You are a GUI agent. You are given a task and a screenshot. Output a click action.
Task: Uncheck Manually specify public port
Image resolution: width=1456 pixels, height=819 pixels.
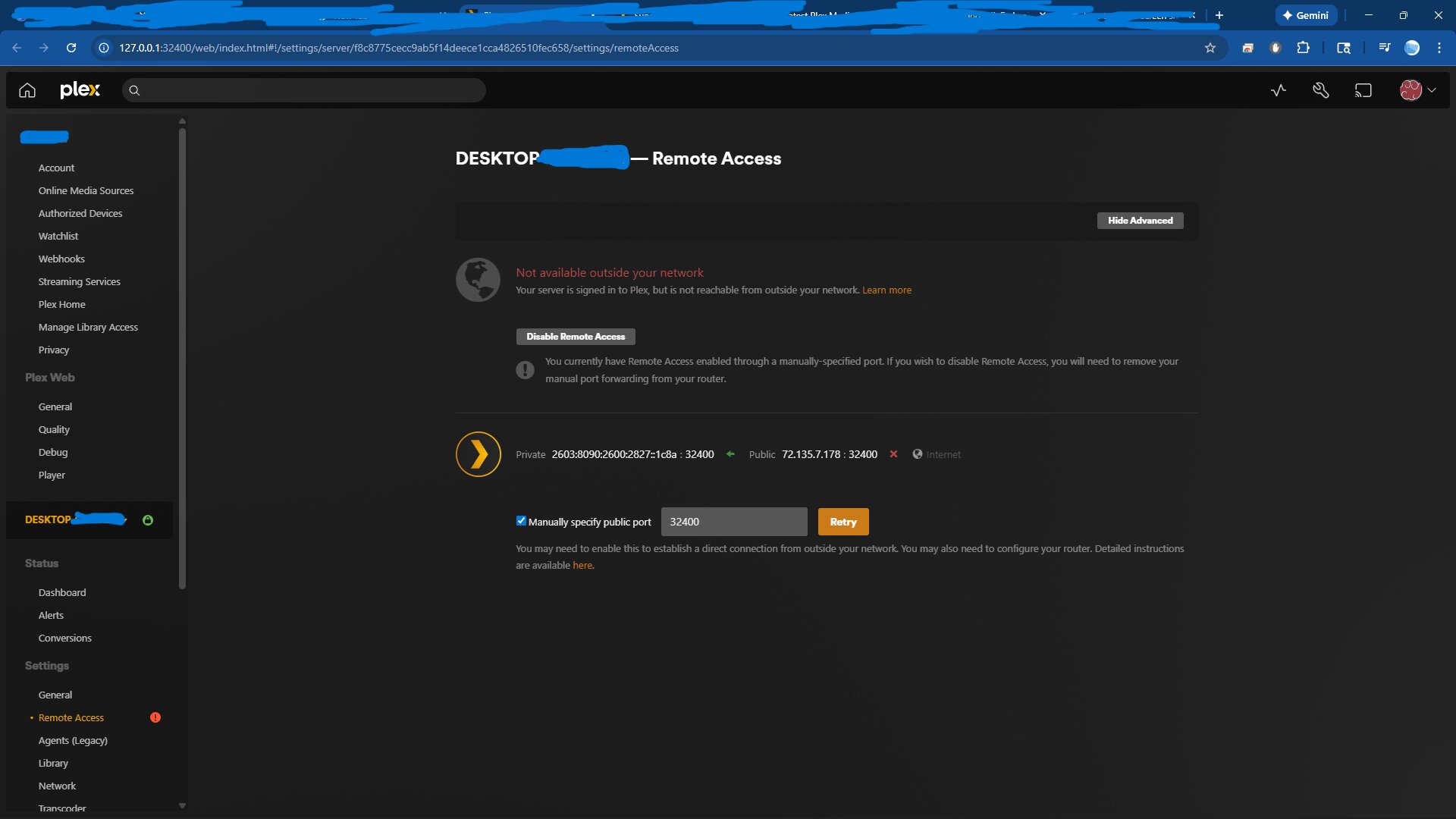pos(521,521)
